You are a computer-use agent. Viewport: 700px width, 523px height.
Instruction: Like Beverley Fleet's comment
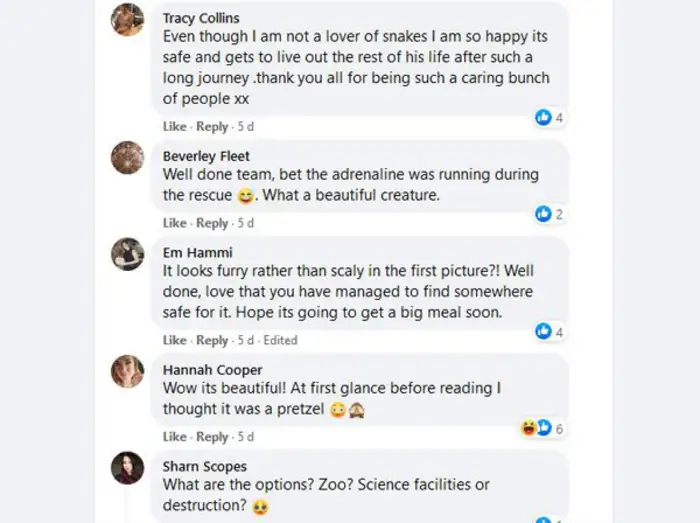coord(174,223)
